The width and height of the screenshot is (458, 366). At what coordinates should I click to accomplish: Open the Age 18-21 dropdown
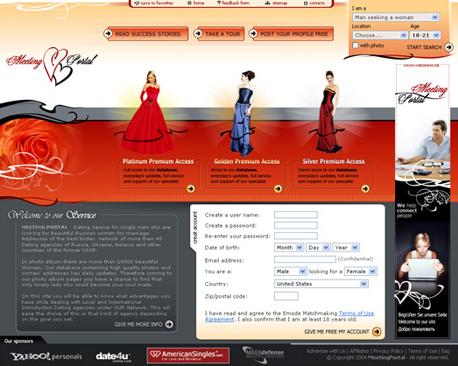point(425,35)
